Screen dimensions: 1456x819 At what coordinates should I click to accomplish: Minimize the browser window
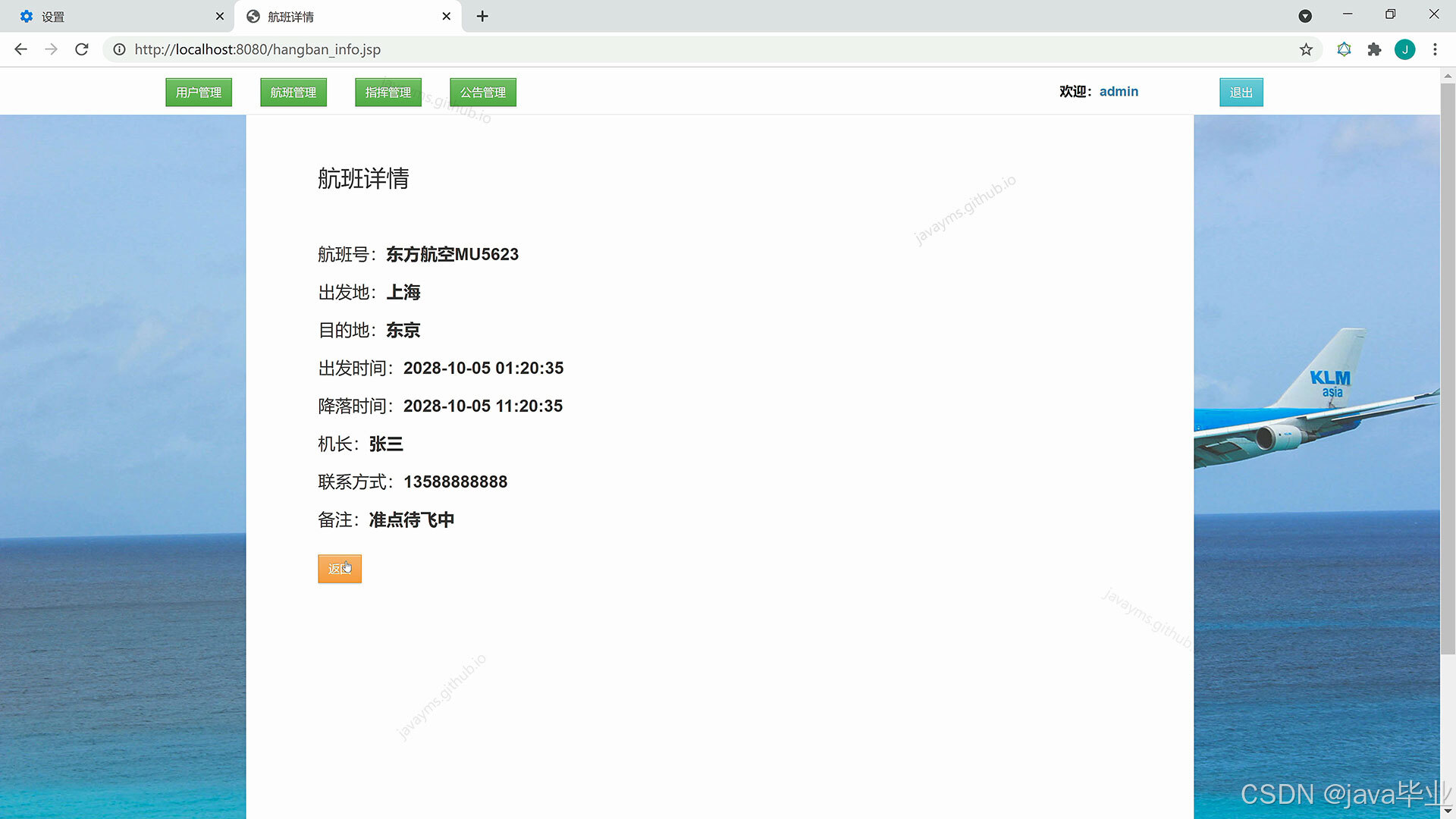click(1348, 14)
